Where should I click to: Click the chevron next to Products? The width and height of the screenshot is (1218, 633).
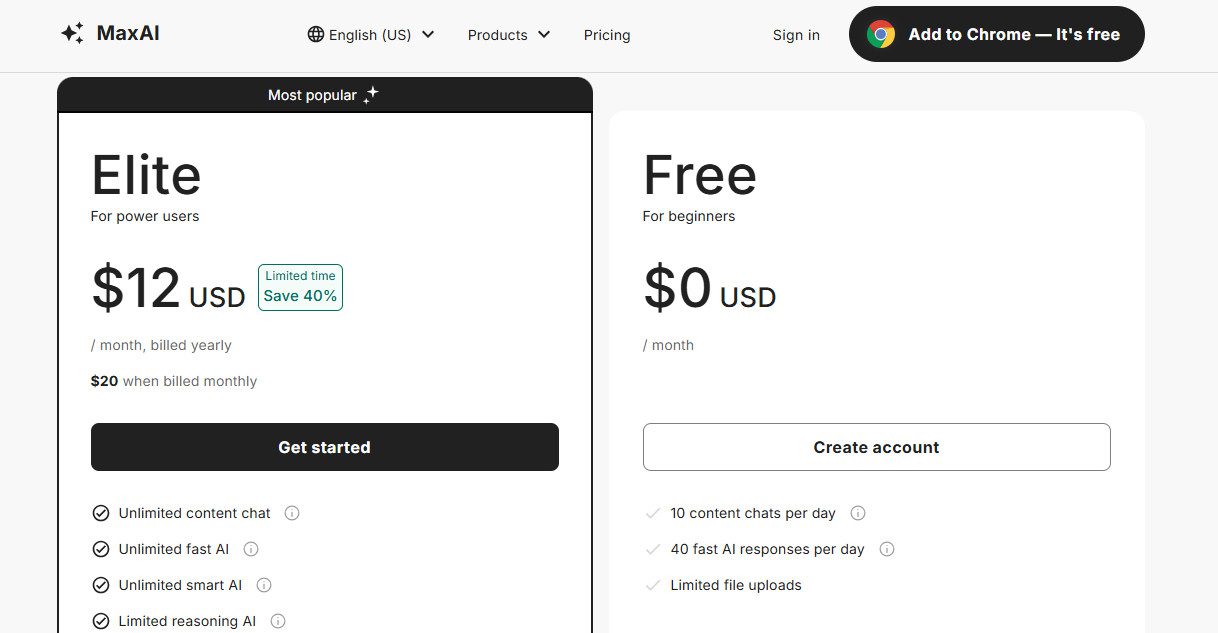pos(544,35)
